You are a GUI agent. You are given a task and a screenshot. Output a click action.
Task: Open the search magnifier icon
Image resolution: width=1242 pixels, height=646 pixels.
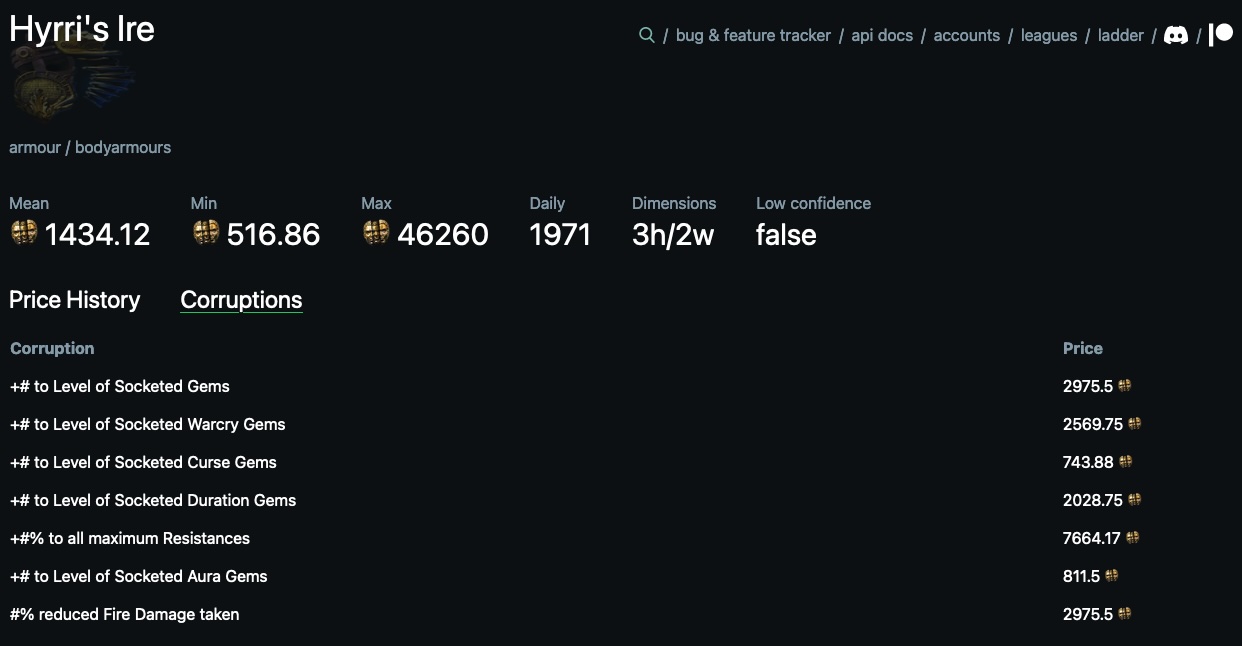646,35
